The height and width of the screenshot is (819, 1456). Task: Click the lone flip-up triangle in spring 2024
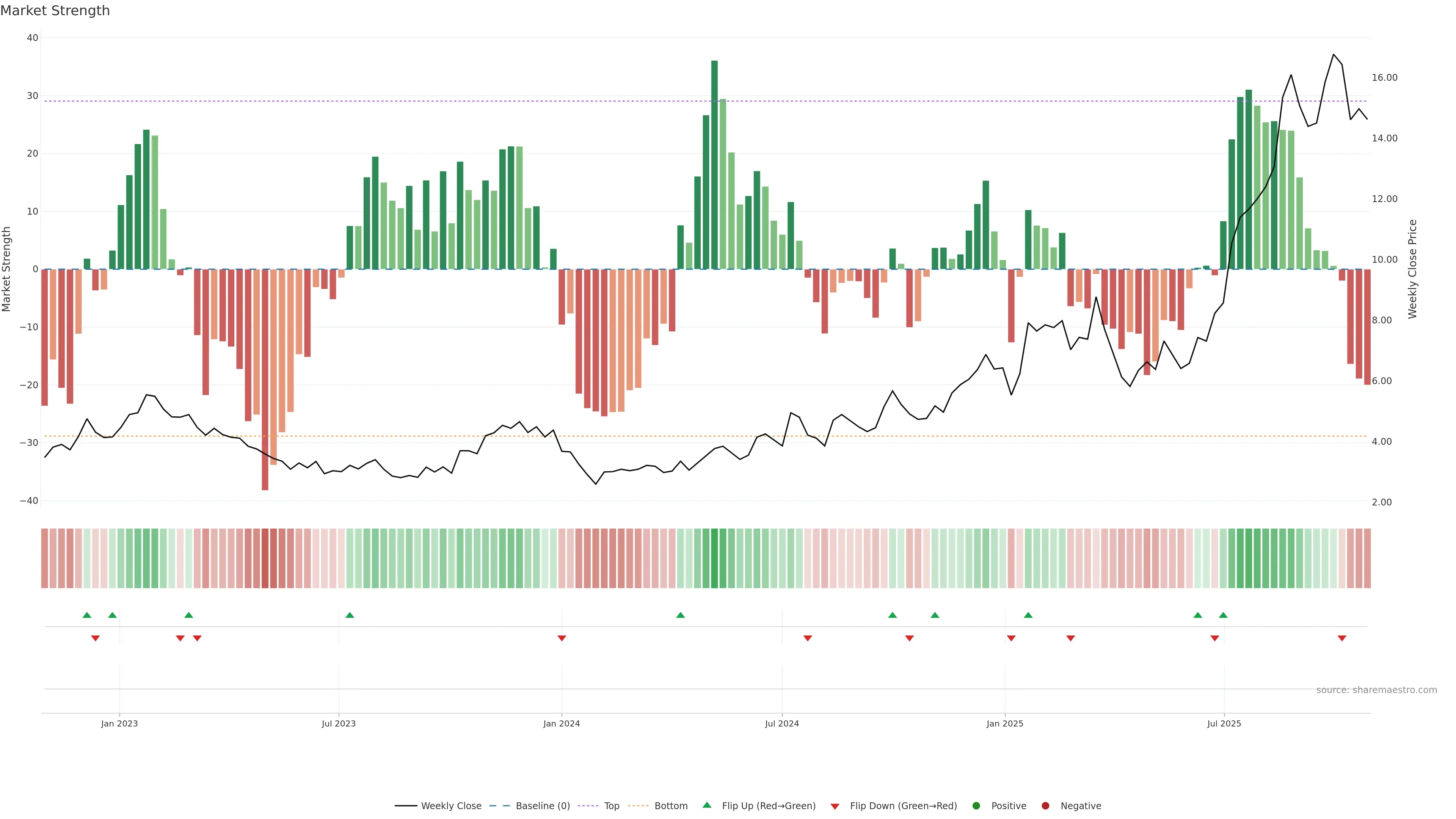click(681, 615)
